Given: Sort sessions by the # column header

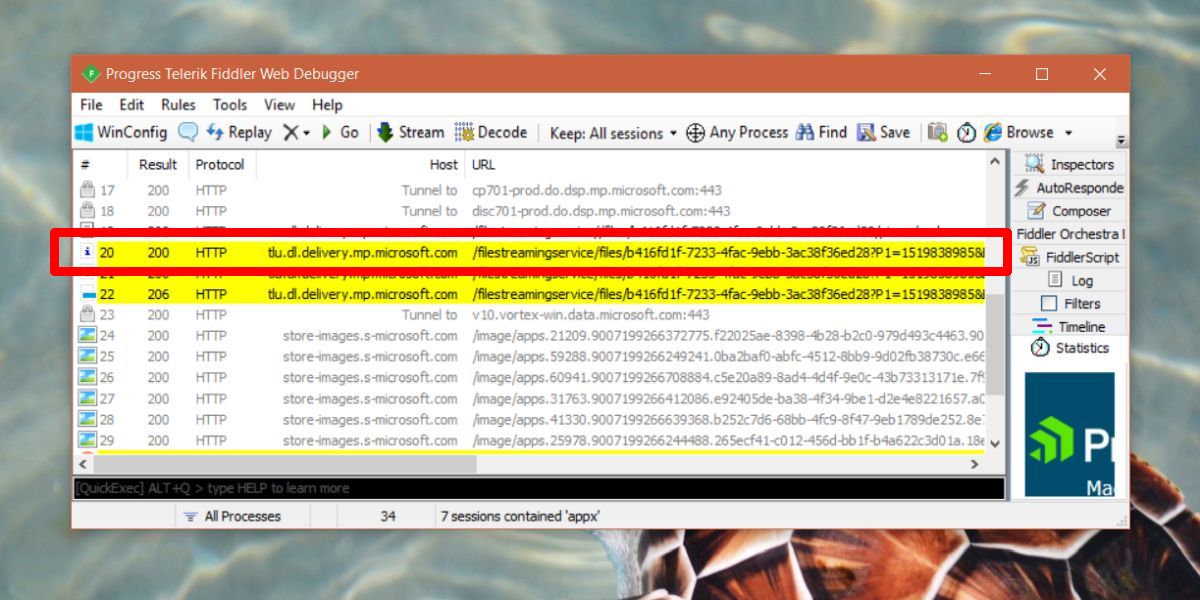Looking at the screenshot, I should [101, 164].
